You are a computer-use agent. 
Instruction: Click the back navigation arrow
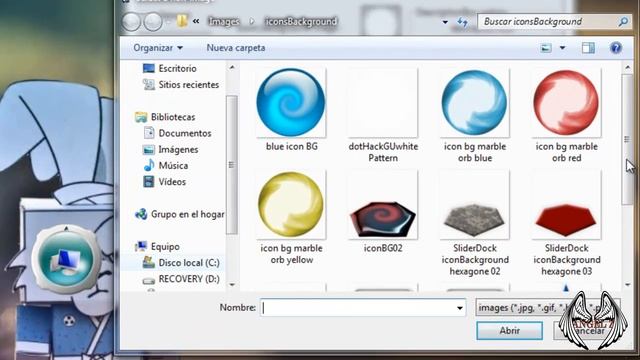point(131,22)
